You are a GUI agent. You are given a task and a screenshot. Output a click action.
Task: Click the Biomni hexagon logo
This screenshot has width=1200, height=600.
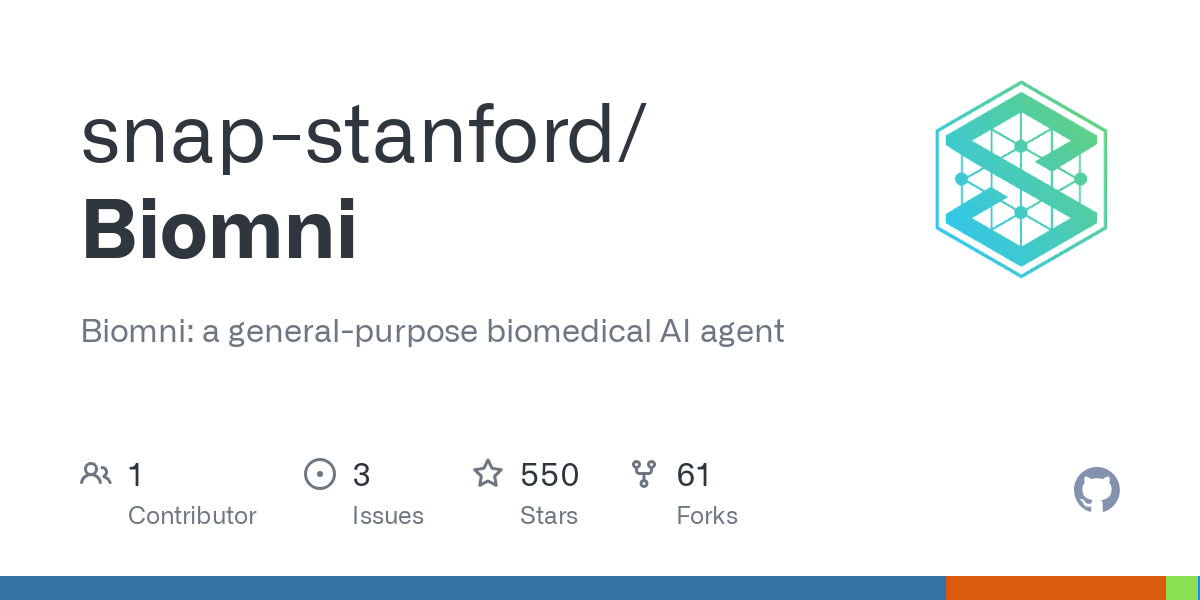[x=1021, y=179]
